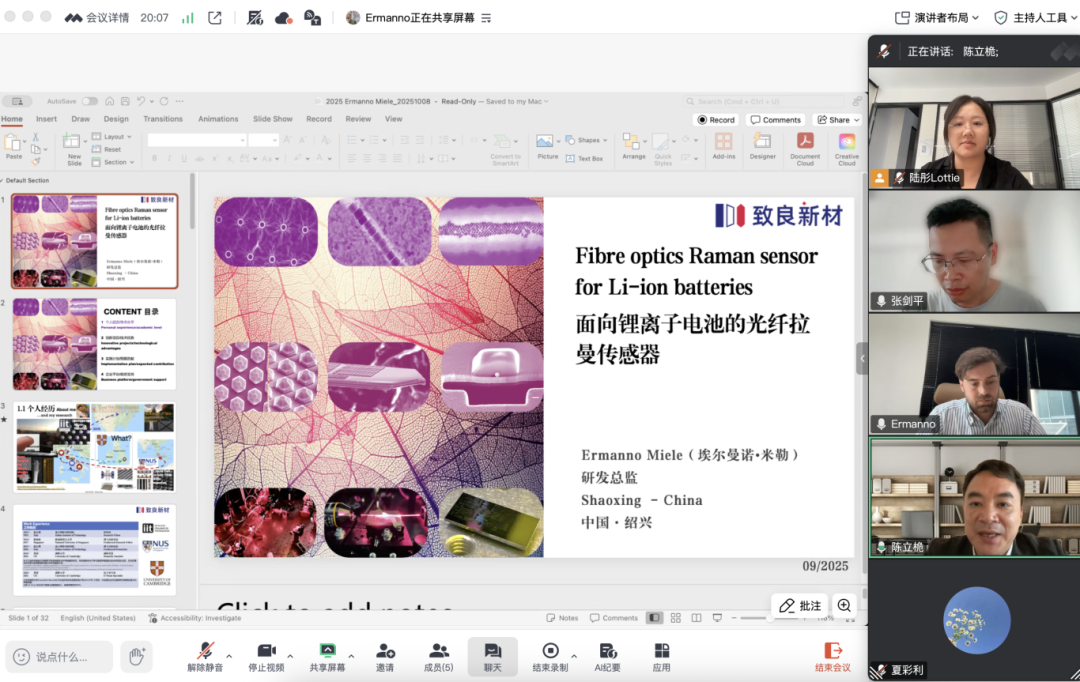Click End Meeting (结束会议)
The height and width of the screenshot is (682, 1080).
(832, 655)
